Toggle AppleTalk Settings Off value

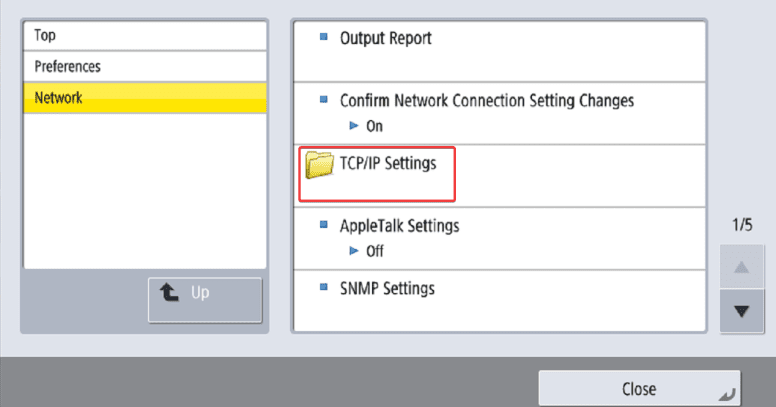coord(374,251)
